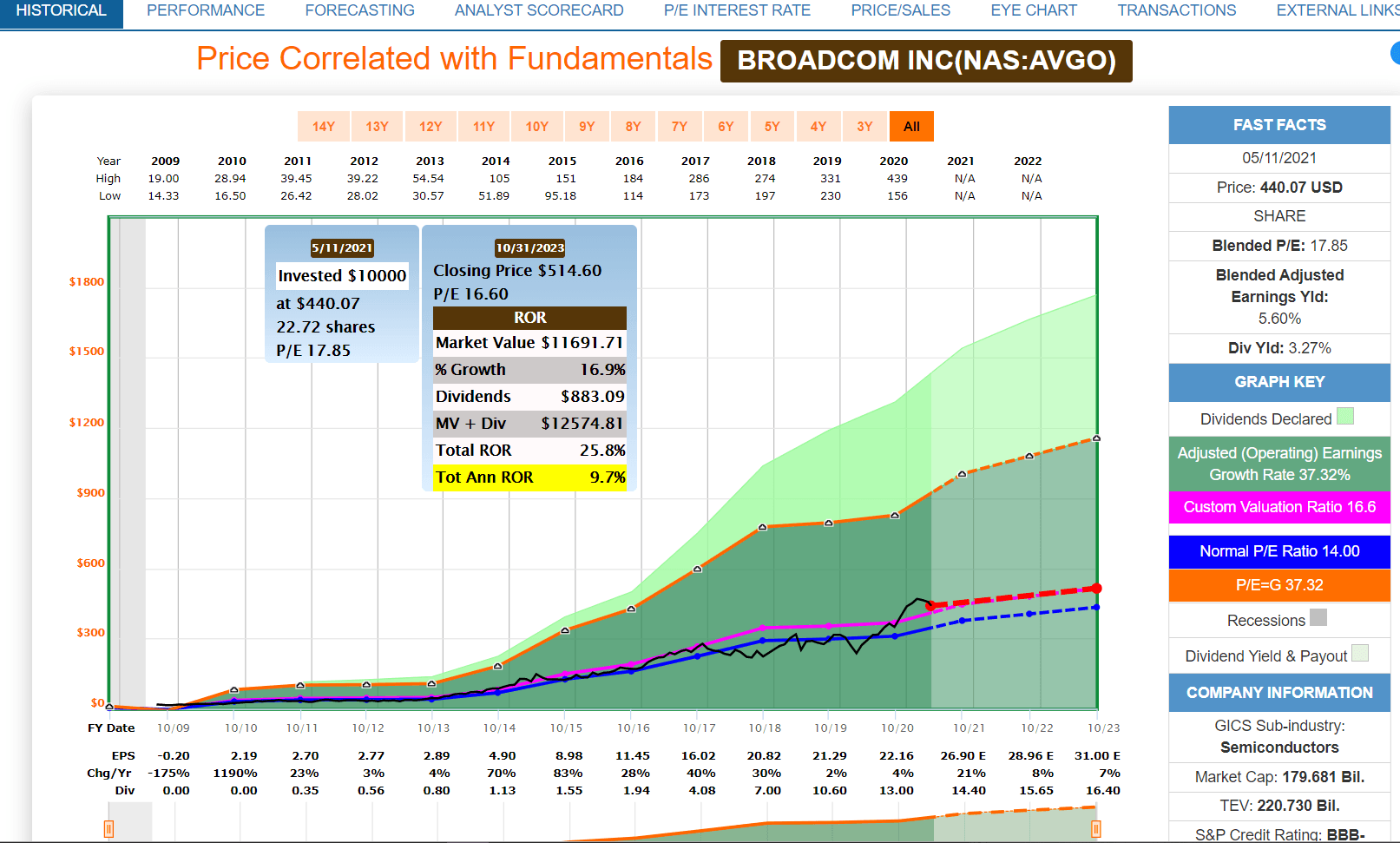
Task: Select the 12Y time range button
Action: tap(431, 127)
